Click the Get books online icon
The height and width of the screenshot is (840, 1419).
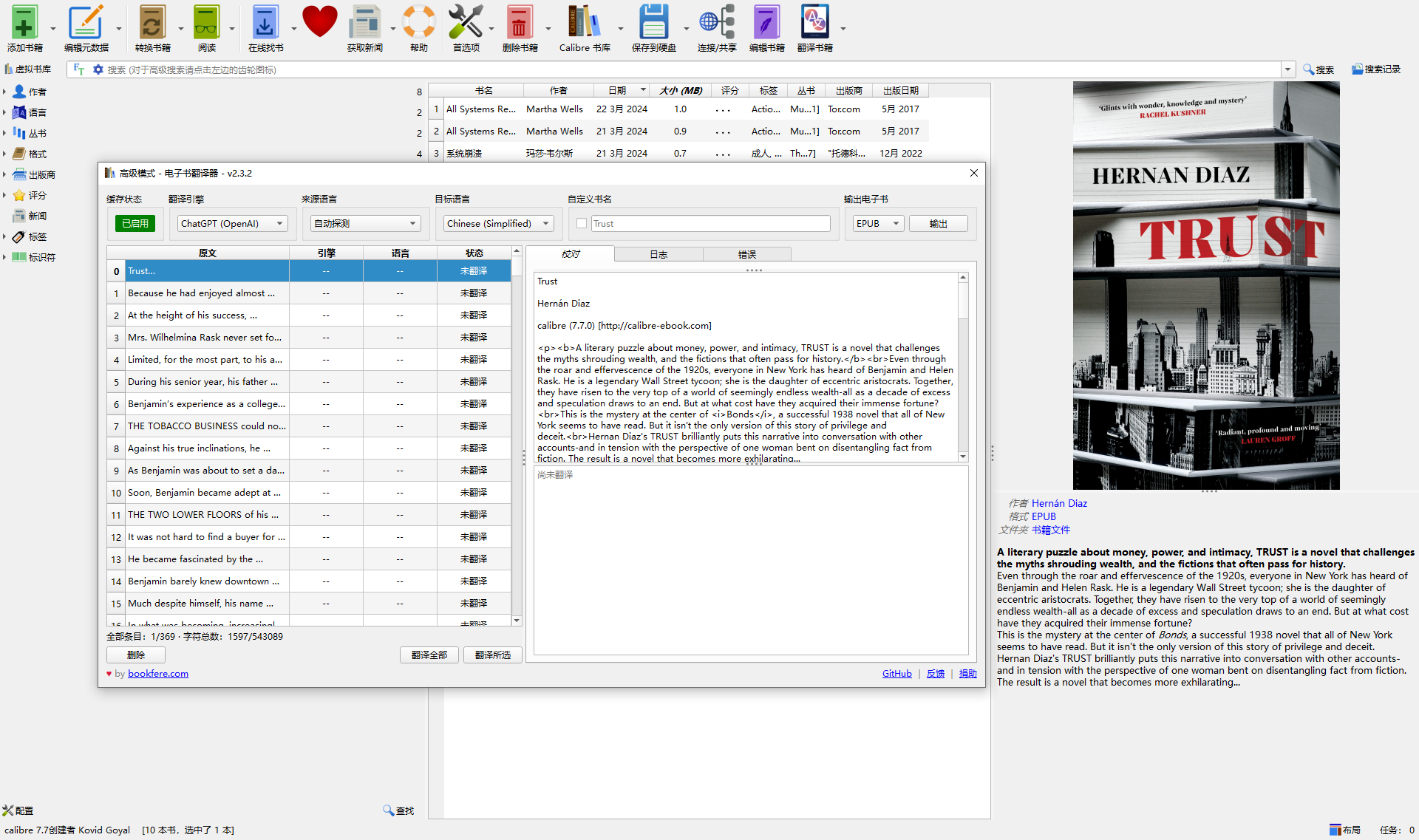point(265,22)
